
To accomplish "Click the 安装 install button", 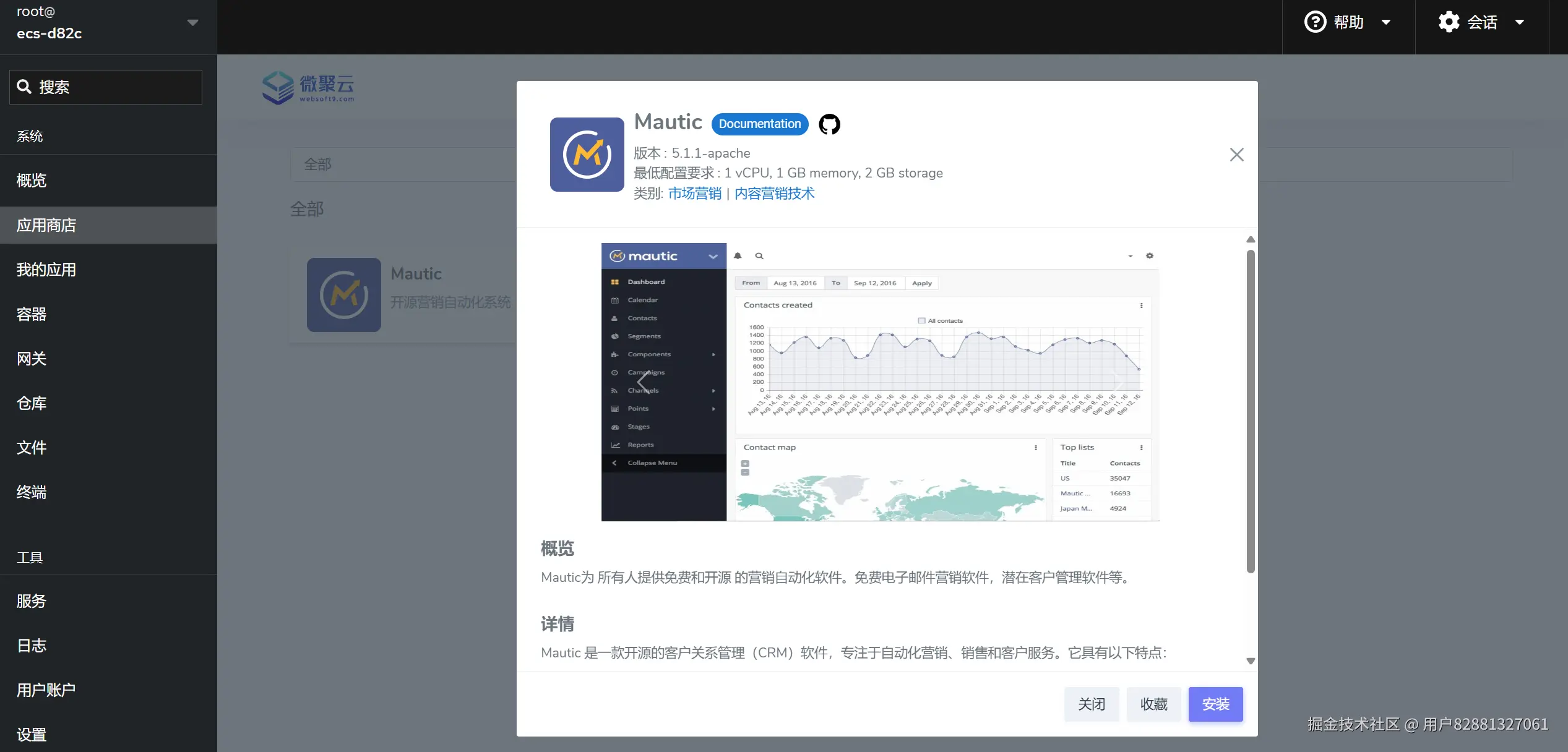I will pyautogui.click(x=1215, y=704).
